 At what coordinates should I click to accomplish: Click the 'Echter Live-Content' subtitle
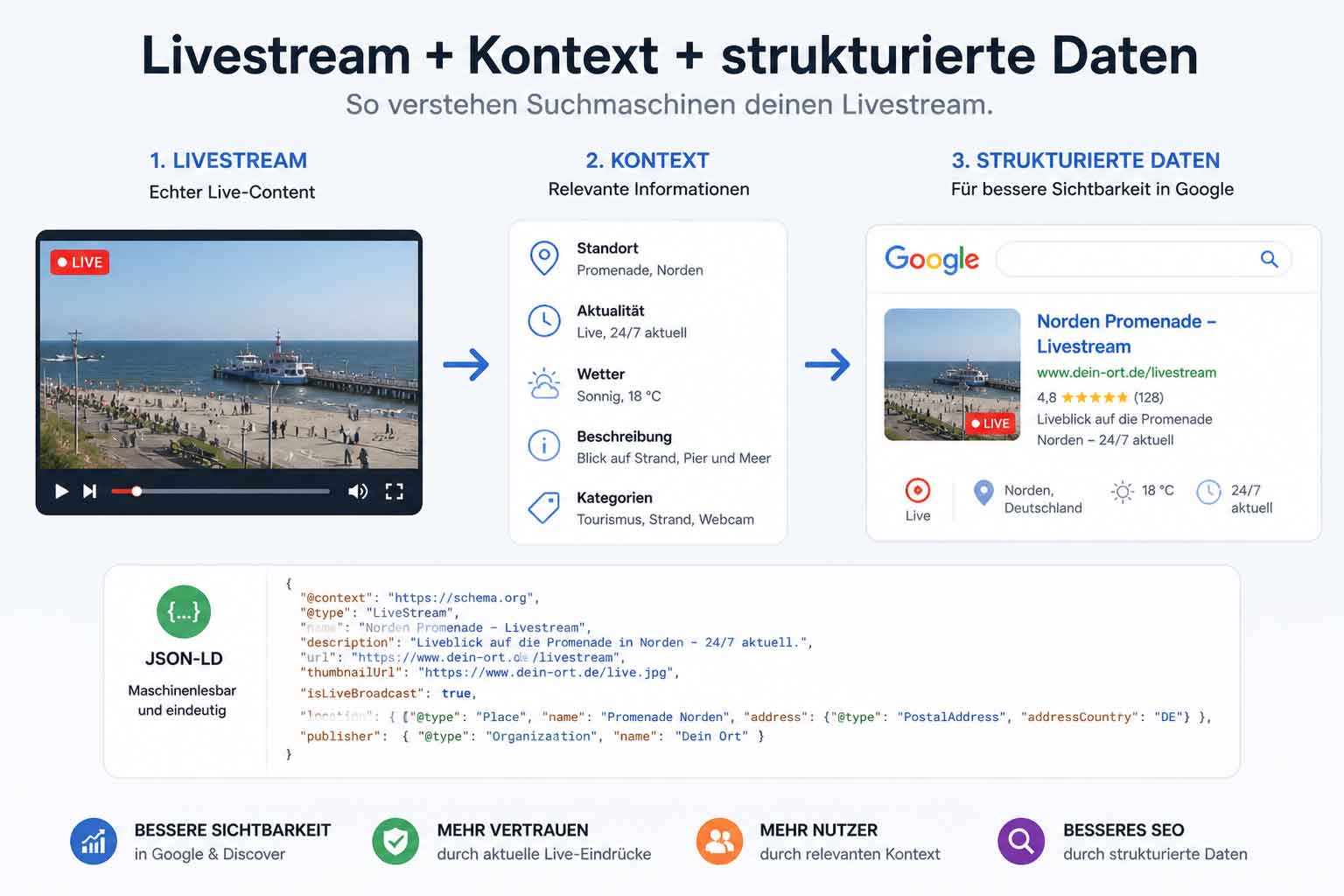coord(232,192)
